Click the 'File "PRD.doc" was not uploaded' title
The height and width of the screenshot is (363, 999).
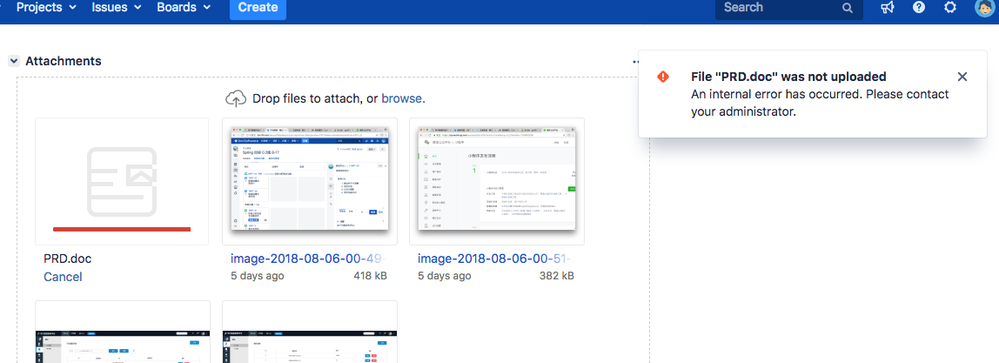click(789, 76)
